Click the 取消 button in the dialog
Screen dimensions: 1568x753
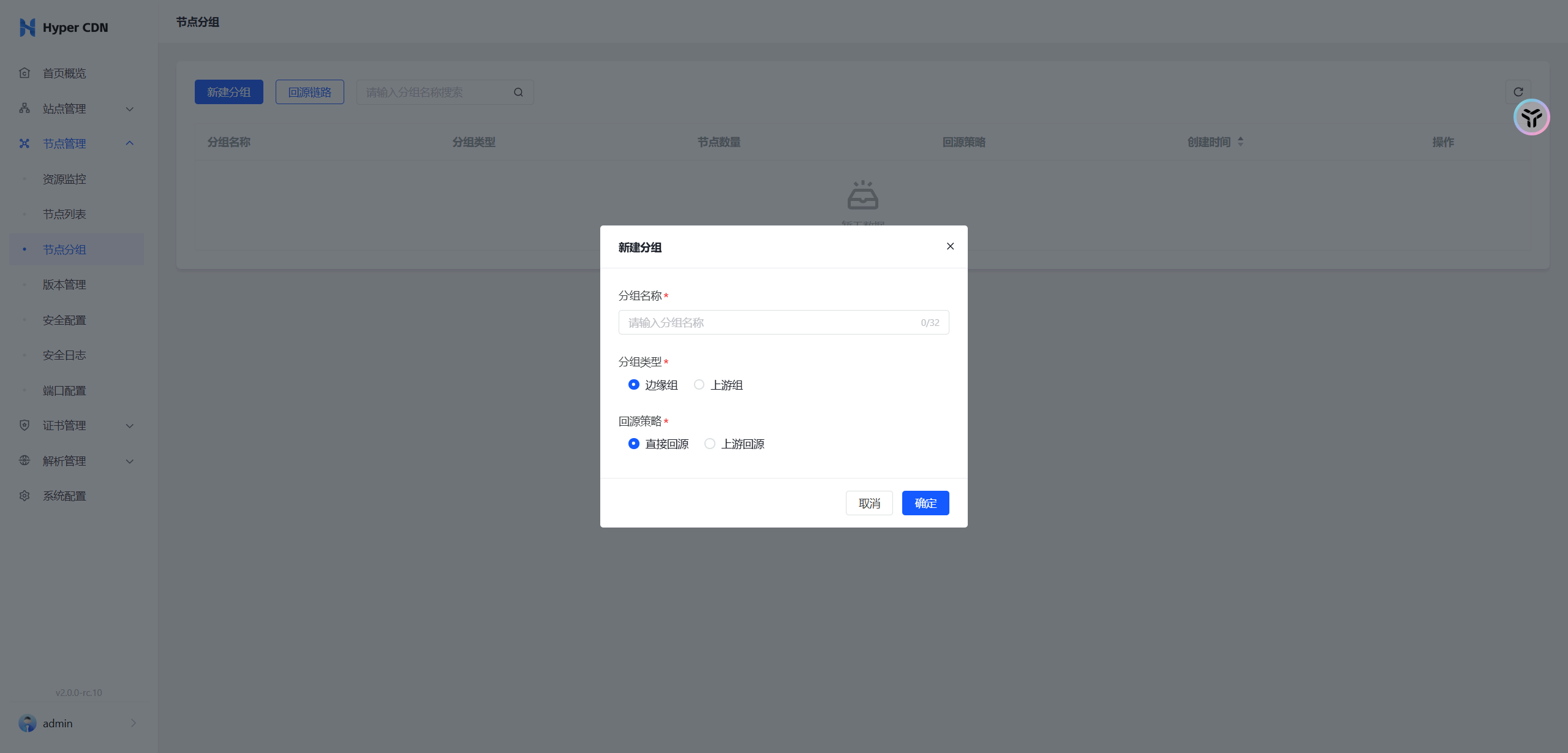coord(869,503)
